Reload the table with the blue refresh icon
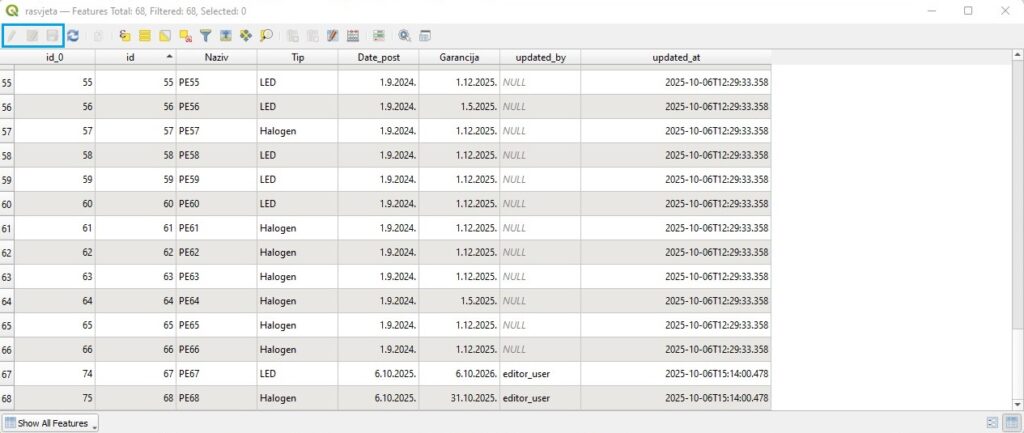 (x=72, y=36)
